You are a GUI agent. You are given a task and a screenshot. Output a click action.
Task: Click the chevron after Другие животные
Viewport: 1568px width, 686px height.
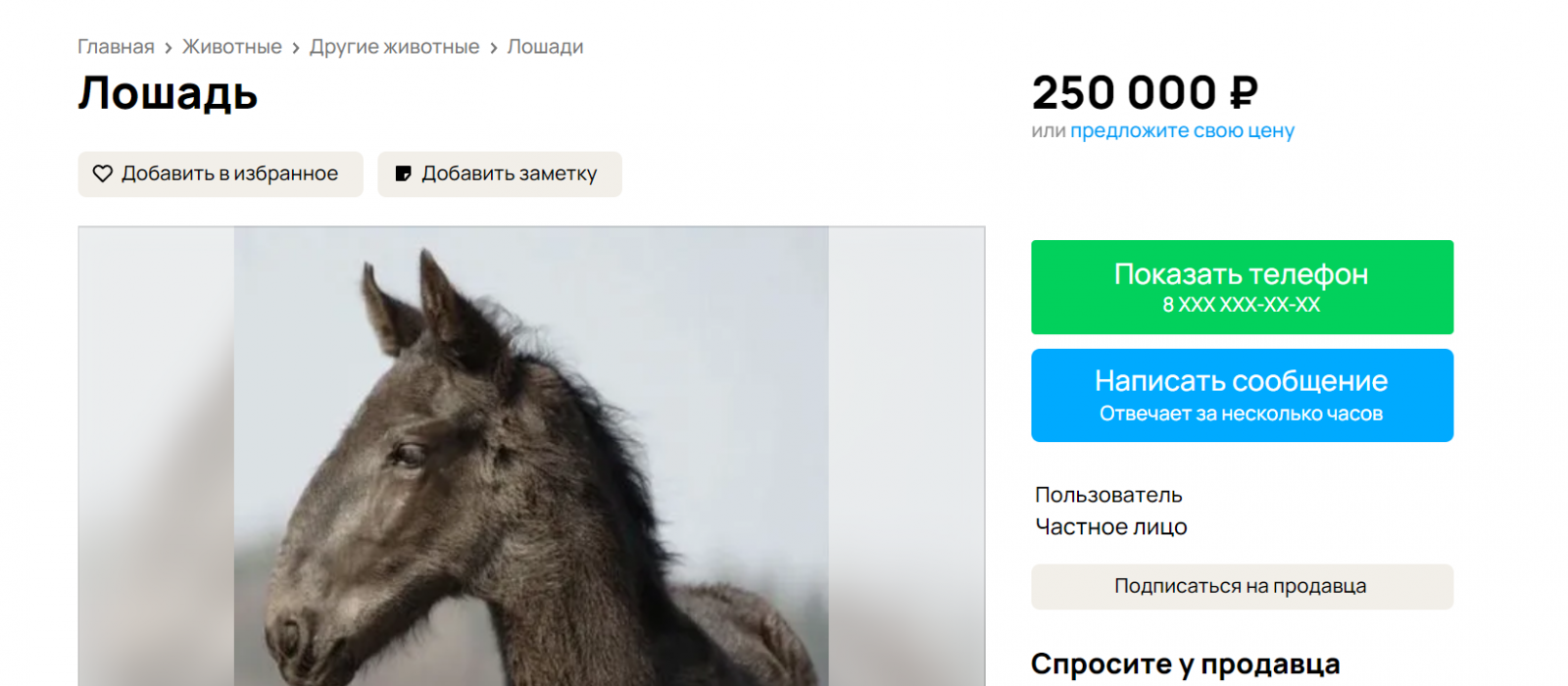pos(494,48)
